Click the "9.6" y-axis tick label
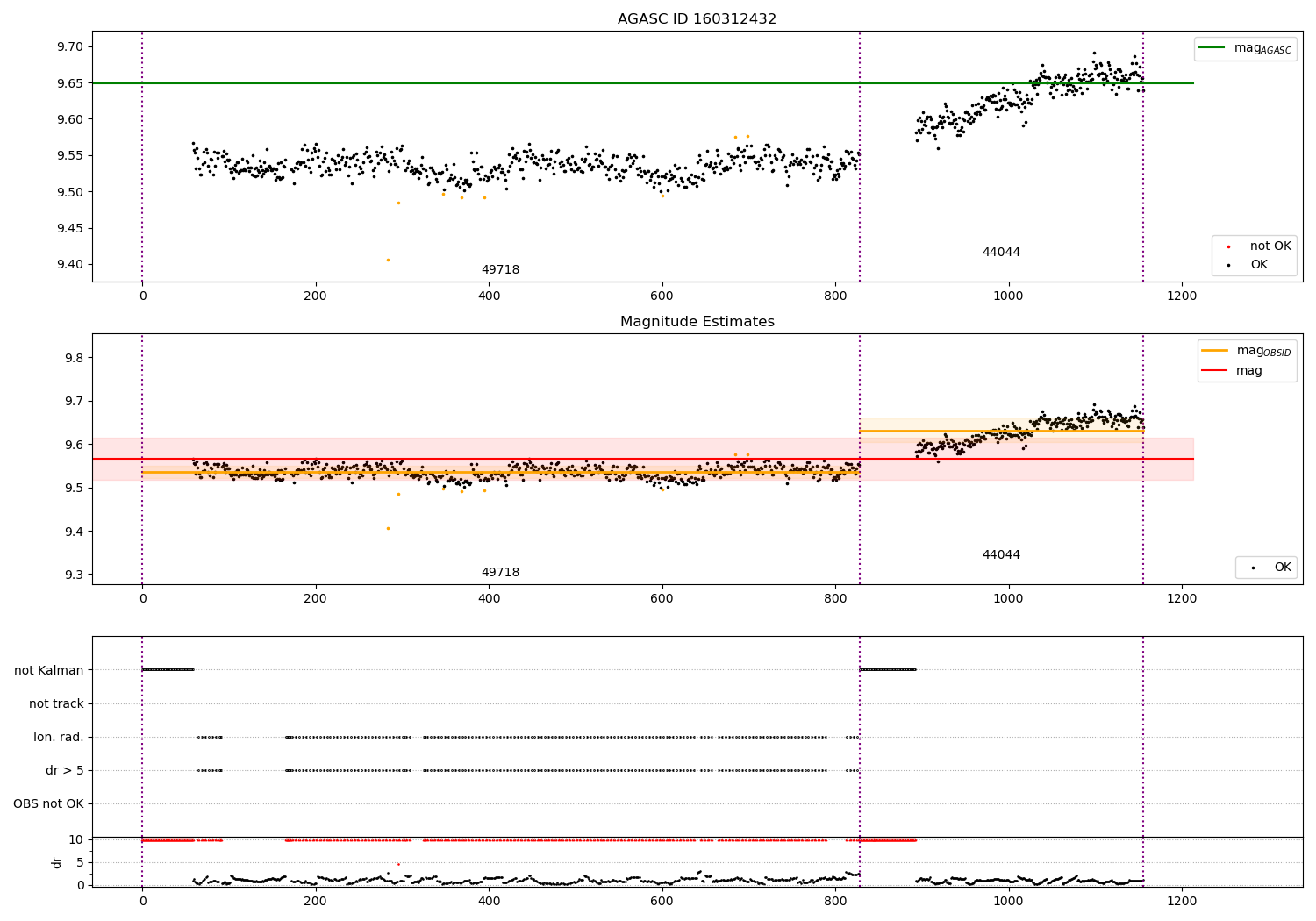This screenshot has width=1316, height=921. coord(74,445)
